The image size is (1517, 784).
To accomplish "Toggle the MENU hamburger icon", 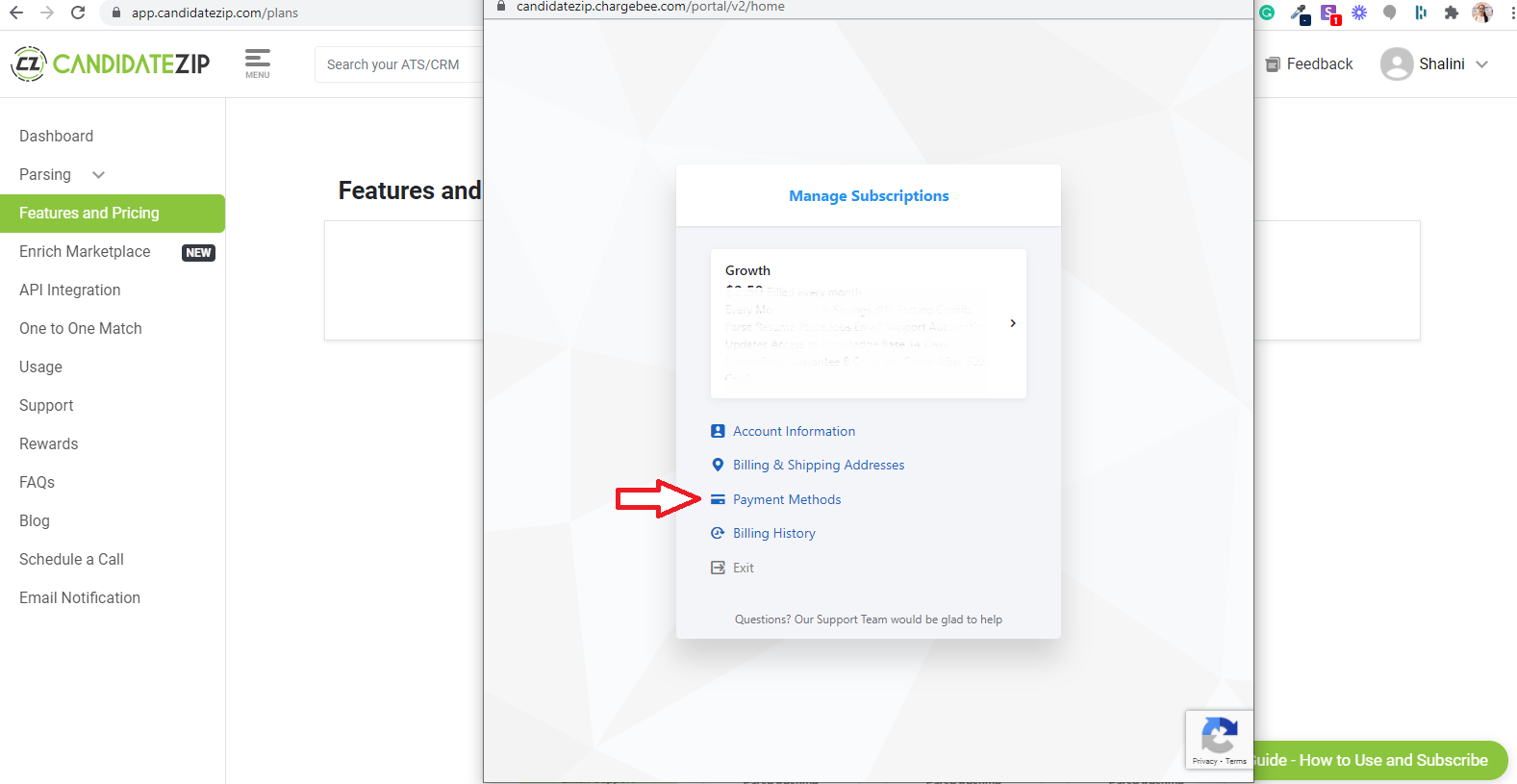I will (258, 63).
